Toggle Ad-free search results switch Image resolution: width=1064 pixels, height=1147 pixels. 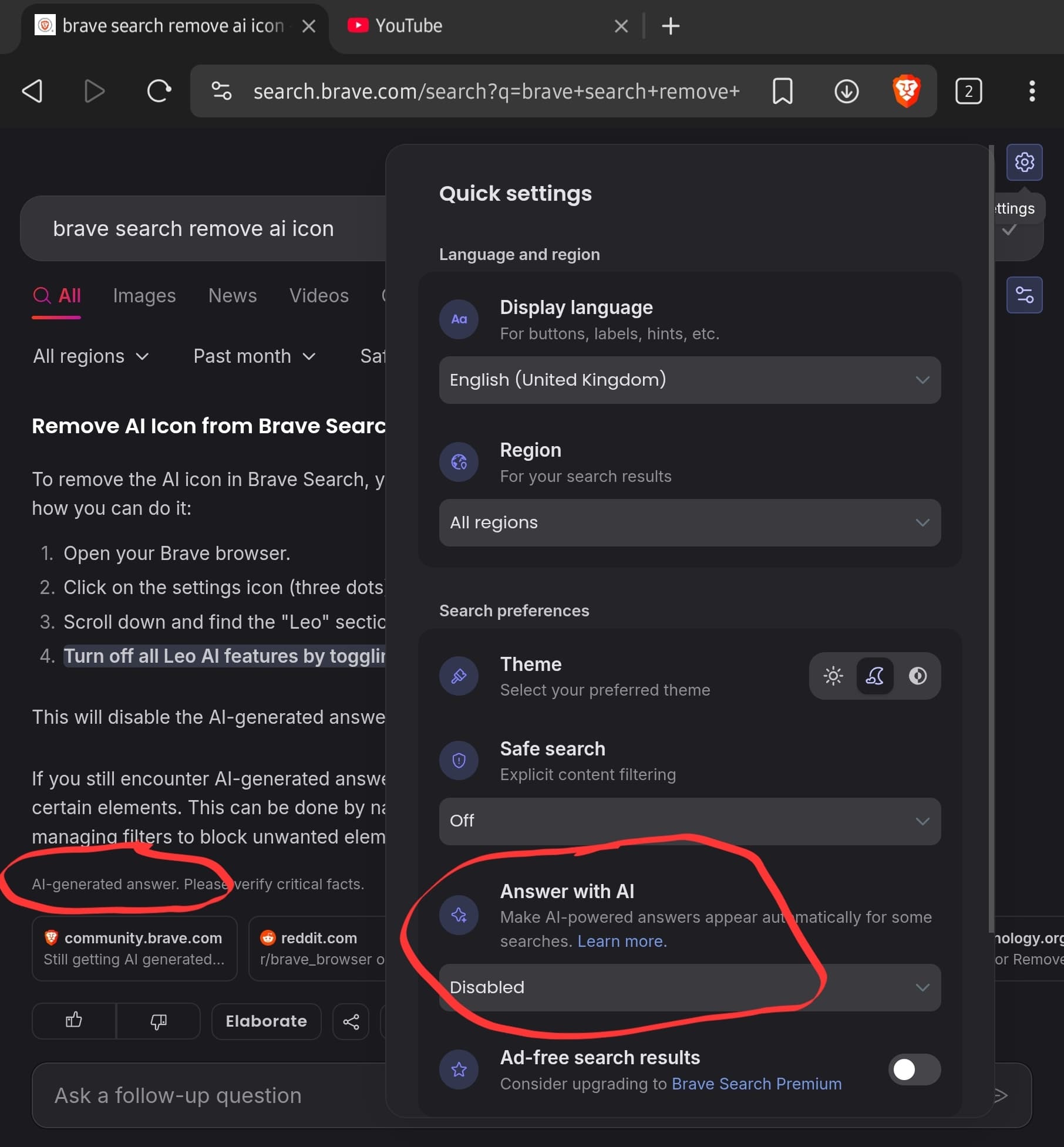click(x=914, y=1070)
